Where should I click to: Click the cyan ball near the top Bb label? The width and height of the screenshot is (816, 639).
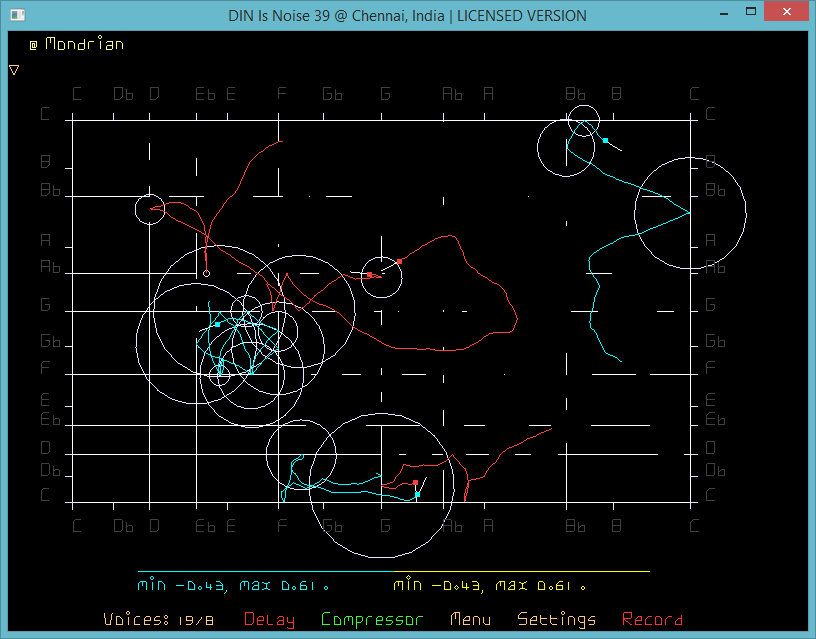pos(605,141)
